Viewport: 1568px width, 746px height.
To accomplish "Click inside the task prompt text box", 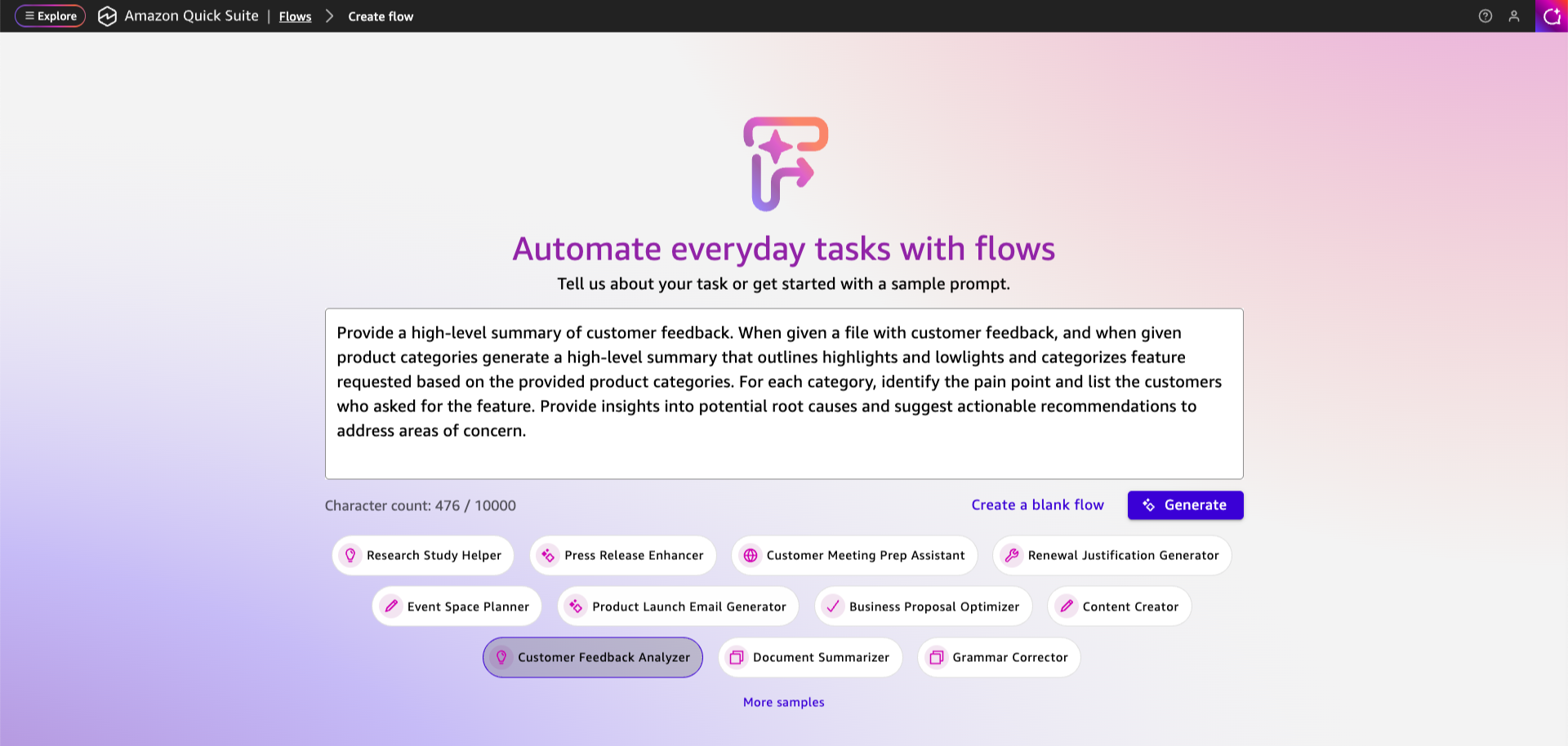I will point(783,393).
